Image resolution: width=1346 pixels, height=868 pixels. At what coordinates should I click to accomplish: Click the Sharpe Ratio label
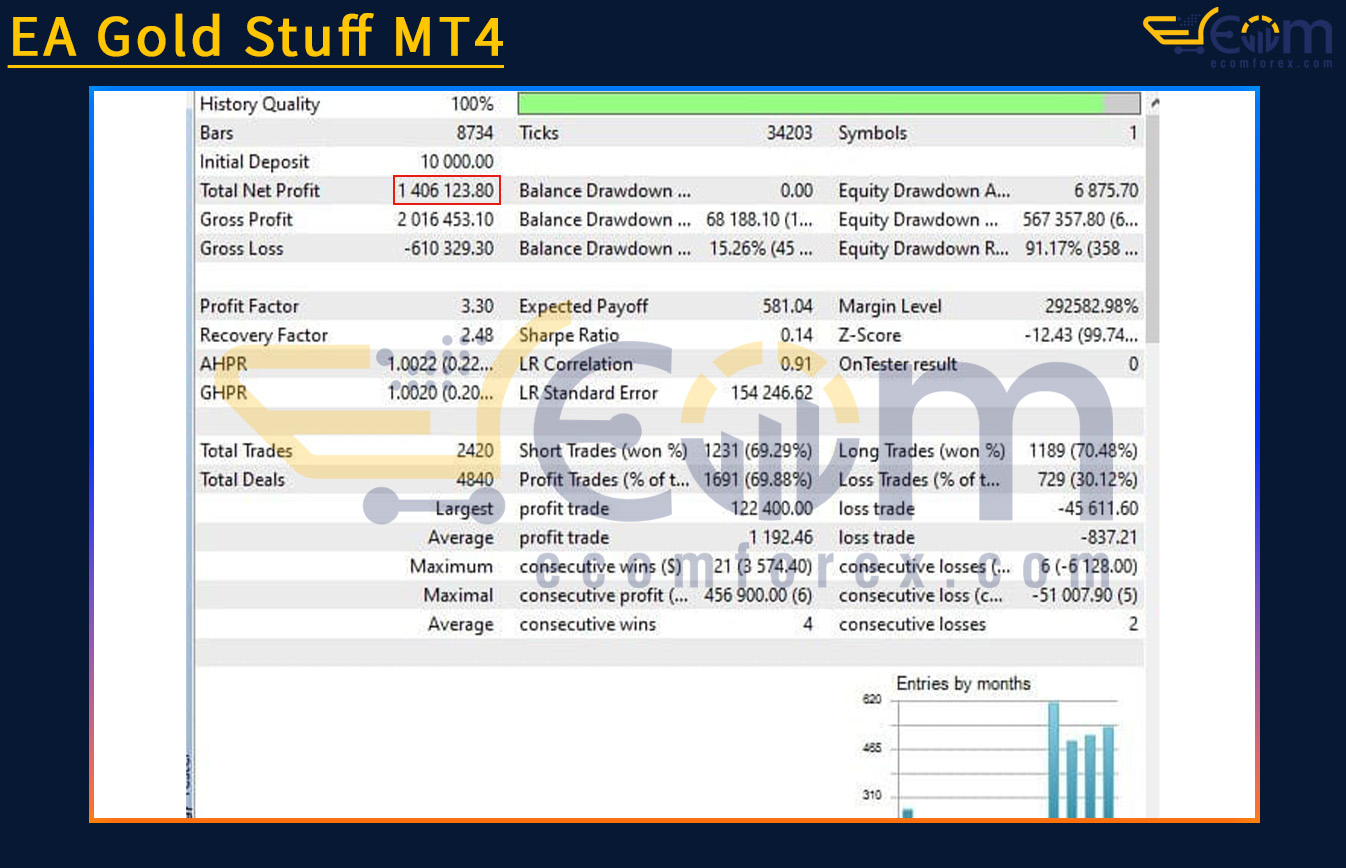pyautogui.click(x=569, y=336)
